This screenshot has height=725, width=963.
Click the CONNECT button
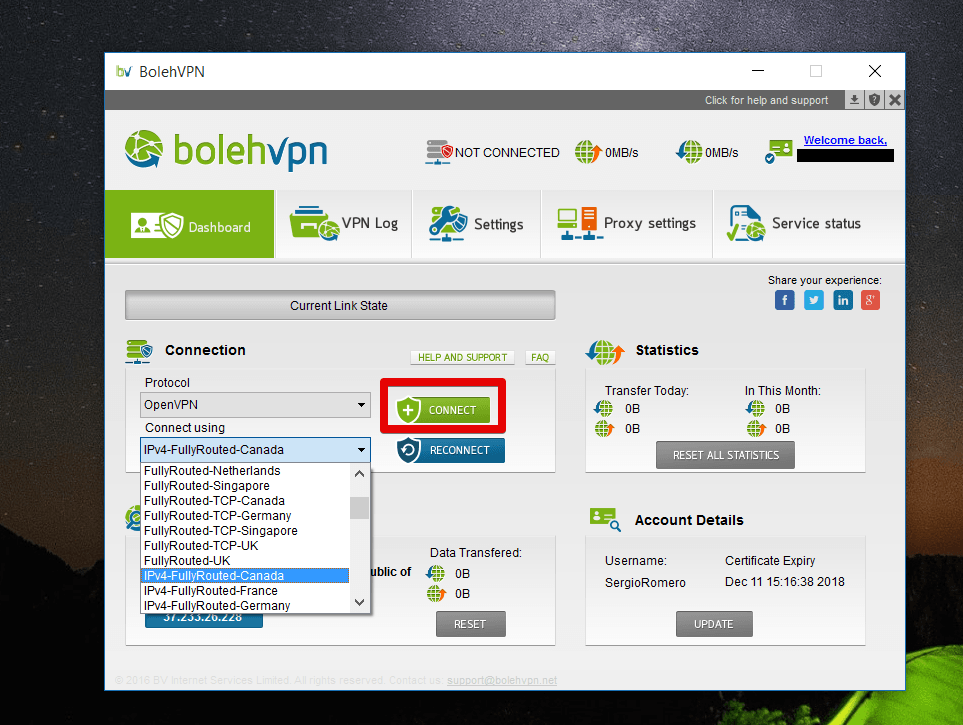click(x=443, y=410)
